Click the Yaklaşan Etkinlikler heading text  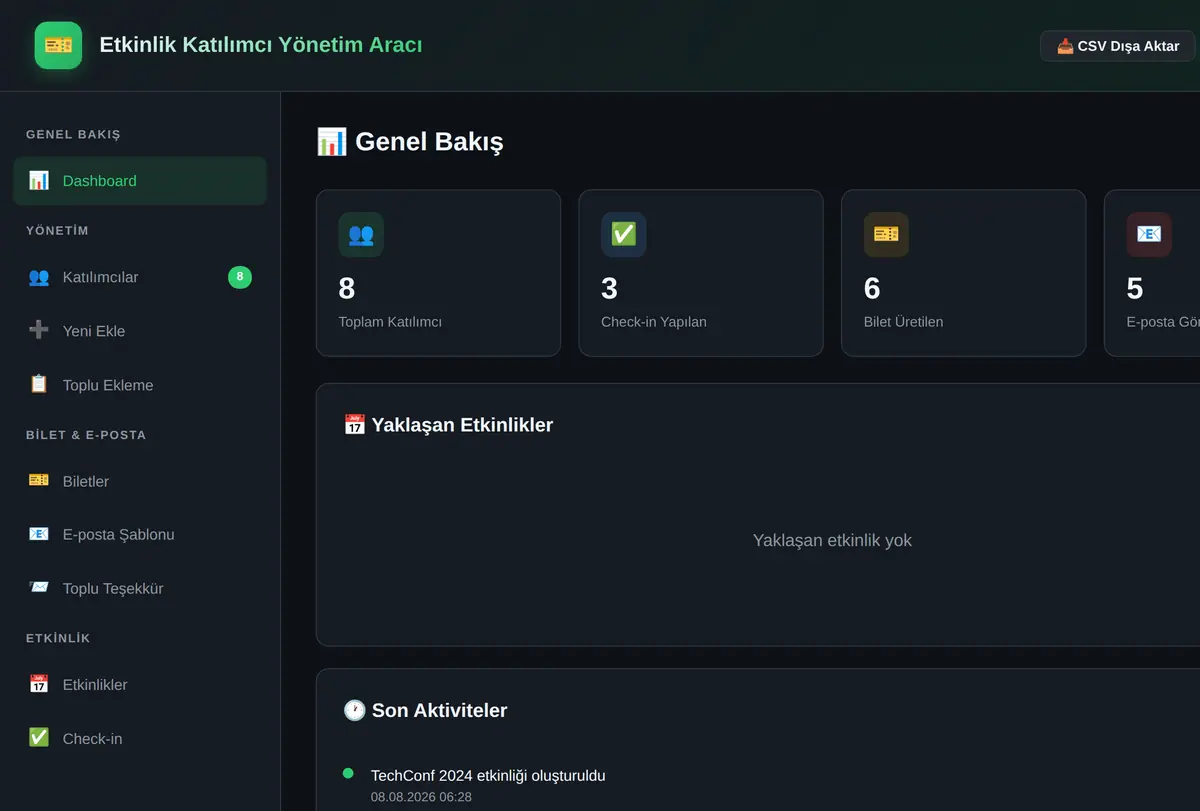coord(462,425)
